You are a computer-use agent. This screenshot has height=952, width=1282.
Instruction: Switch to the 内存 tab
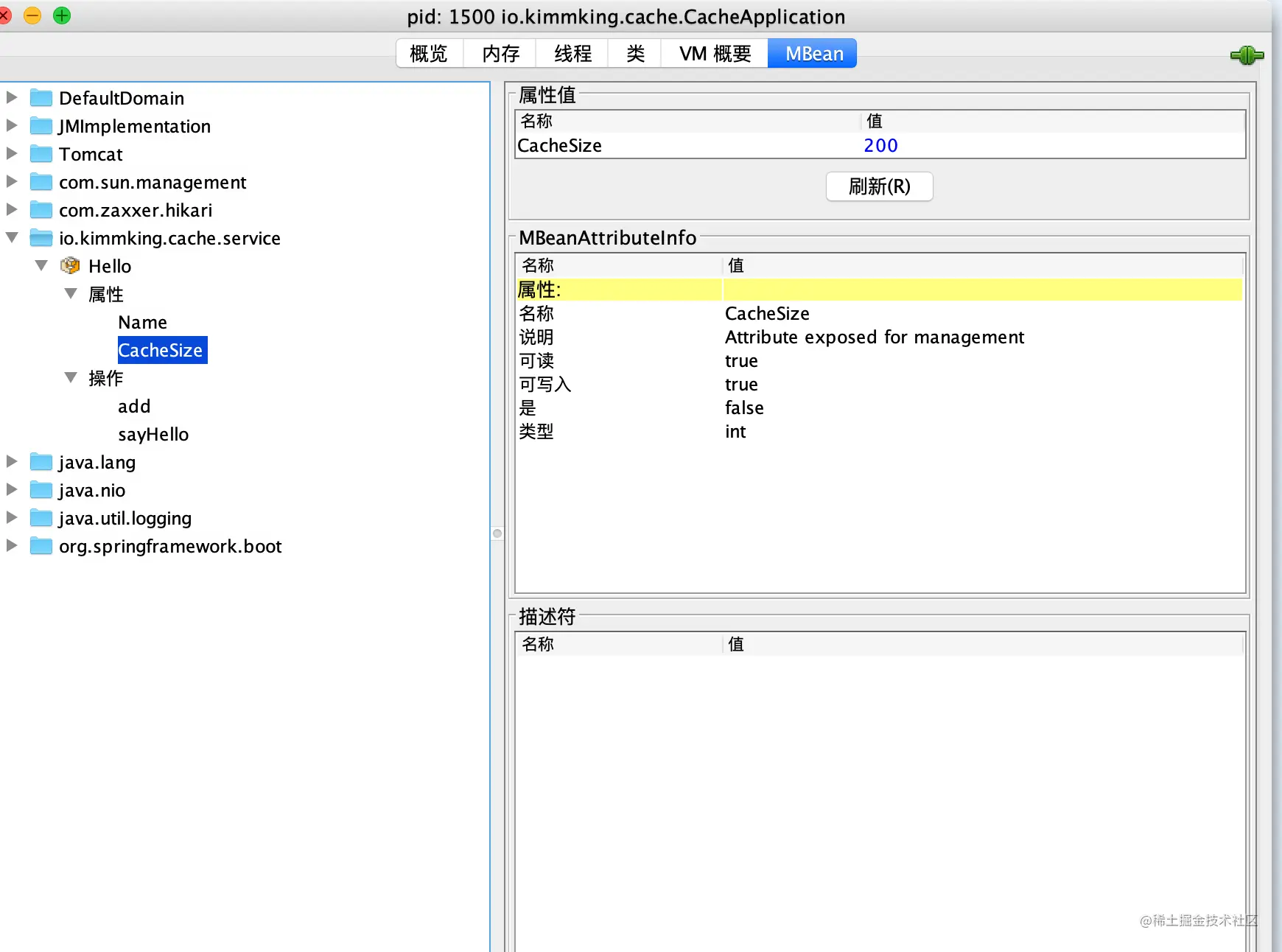pyautogui.click(x=500, y=53)
